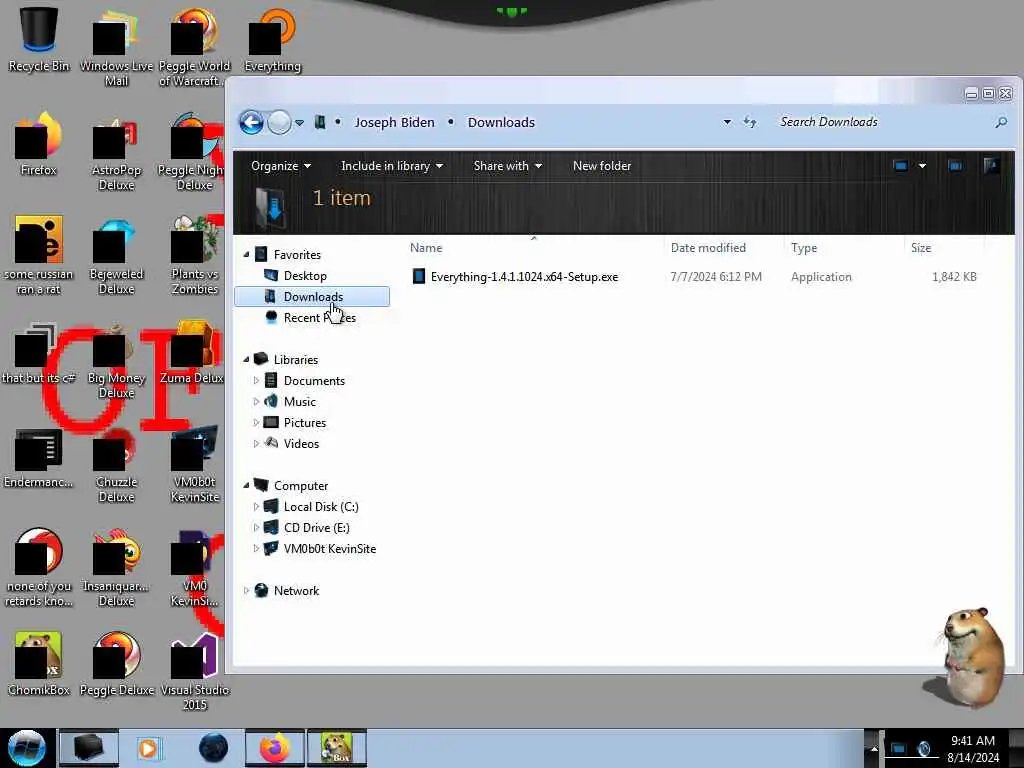This screenshot has width=1024, height=768.
Task: Toggle the preview pane icon
Action: pyautogui.click(x=955, y=166)
